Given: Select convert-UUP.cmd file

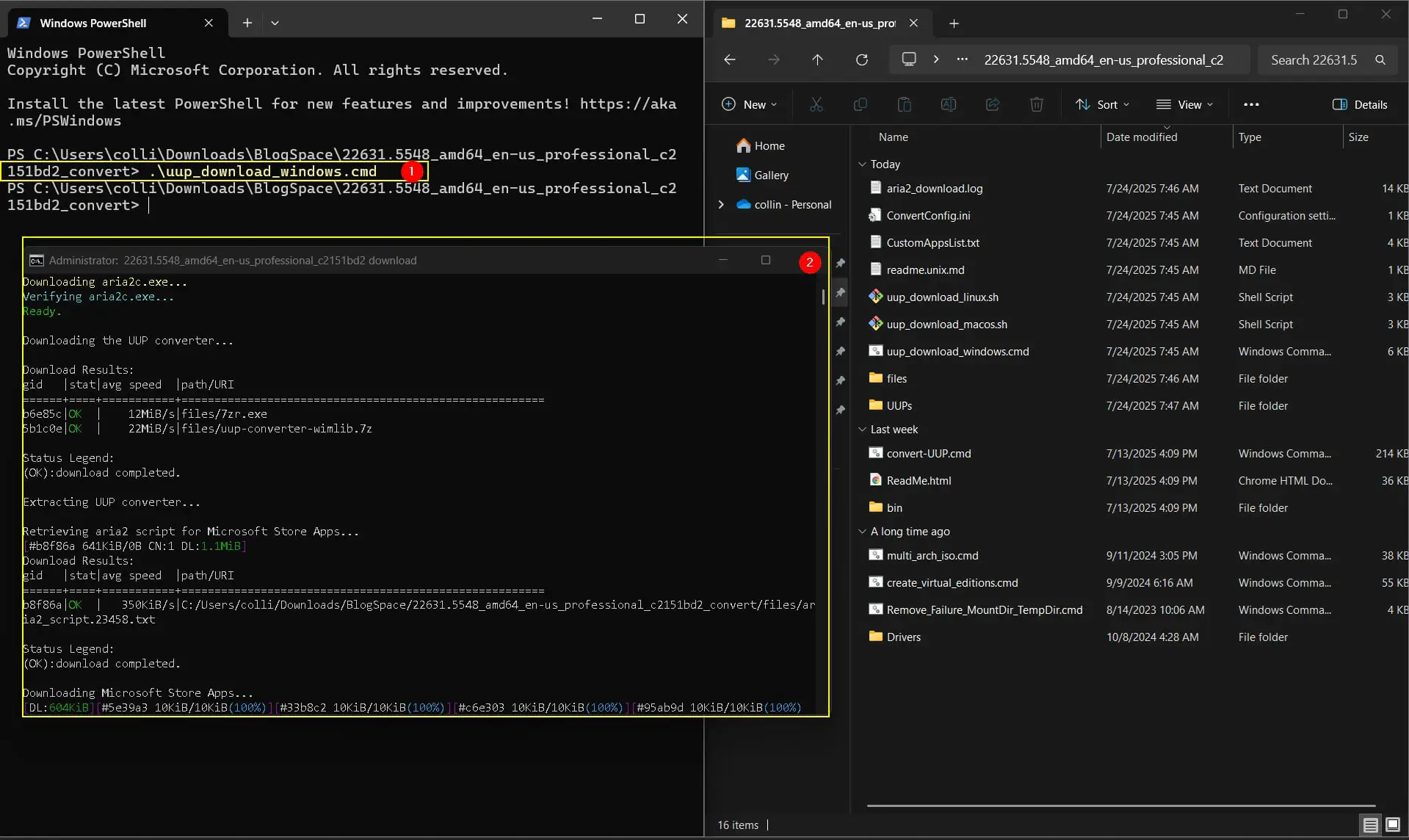Looking at the screenshot, I should click(928, 453).
